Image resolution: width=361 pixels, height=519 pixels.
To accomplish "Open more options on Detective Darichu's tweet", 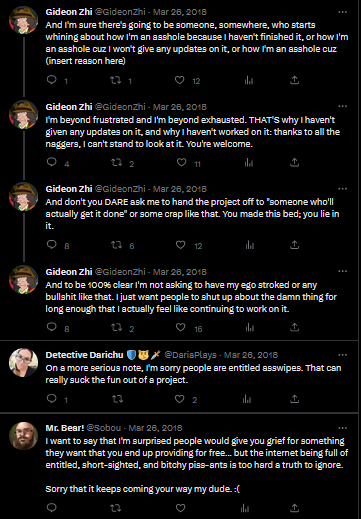I will [x=342, y=355].
